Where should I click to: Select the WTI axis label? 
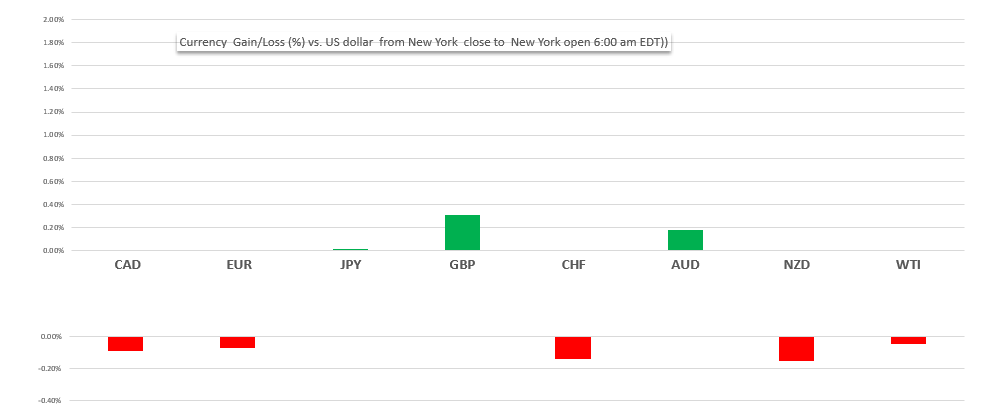point(908,265)
